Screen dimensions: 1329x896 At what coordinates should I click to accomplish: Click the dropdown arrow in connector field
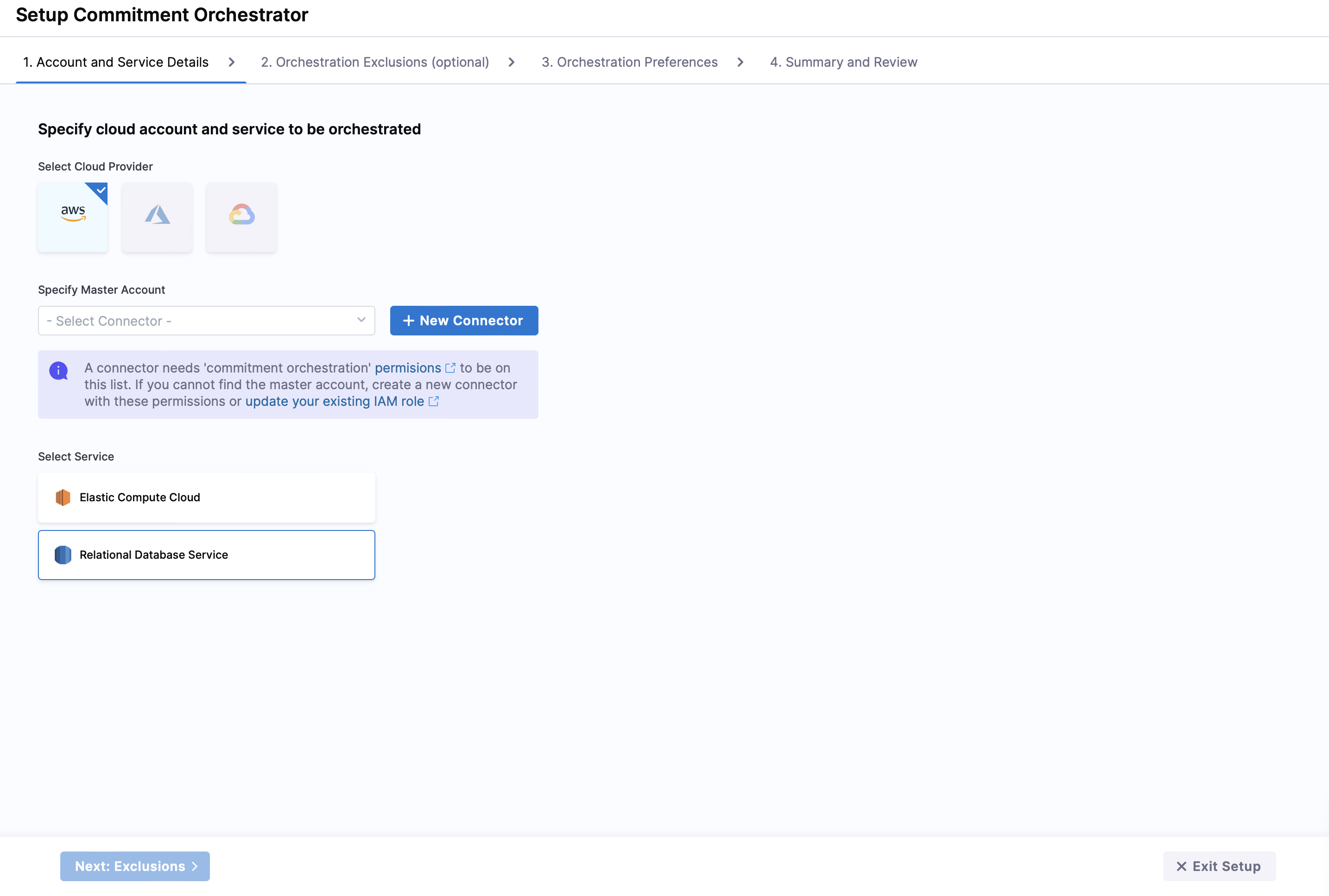pyautogui.click(x=361, y=320)
